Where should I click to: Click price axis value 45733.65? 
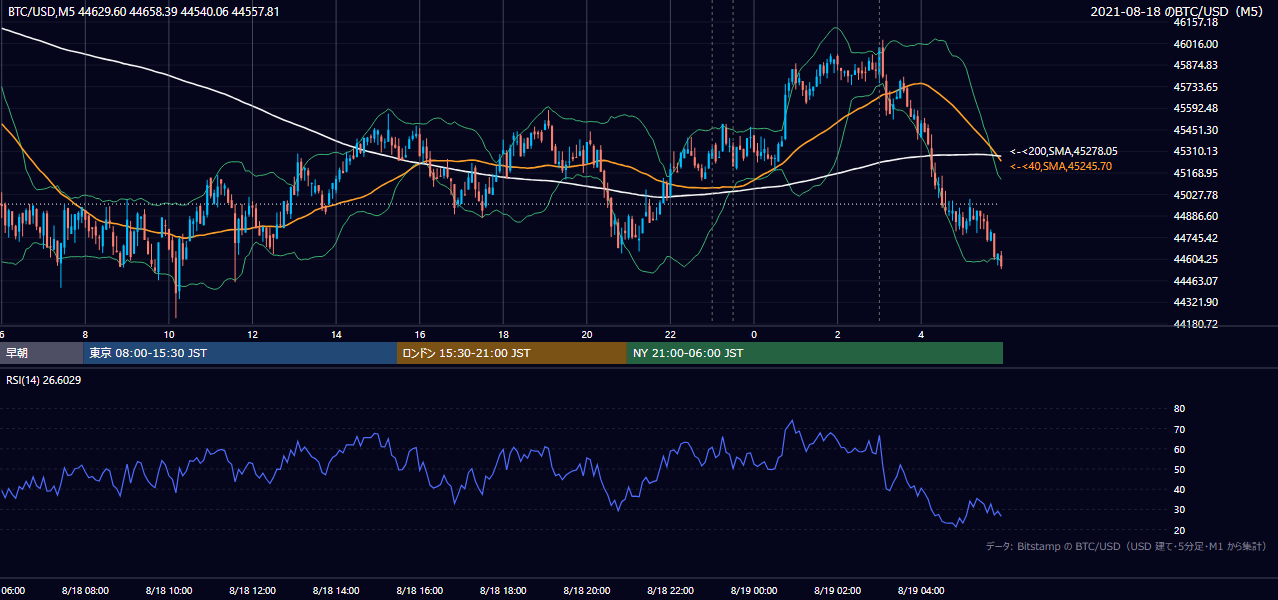[x=1195, y=87]
